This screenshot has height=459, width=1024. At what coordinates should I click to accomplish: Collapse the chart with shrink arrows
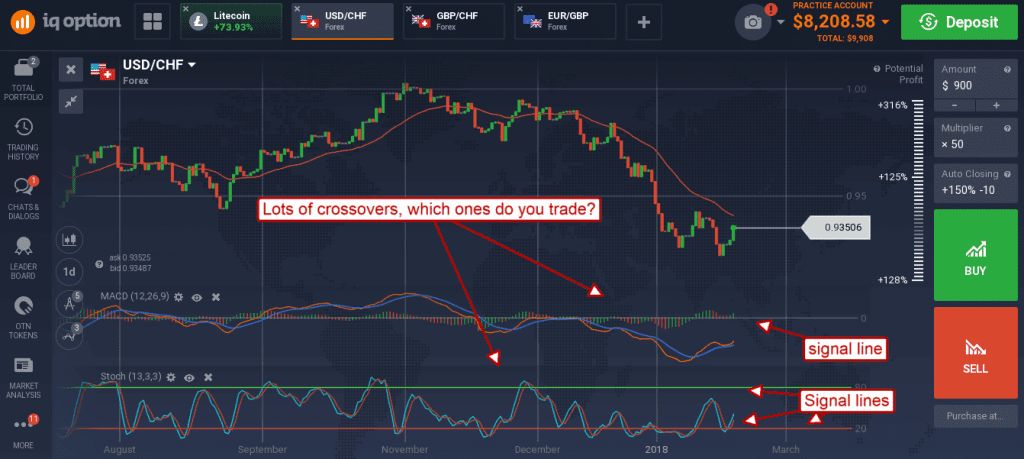71,101
